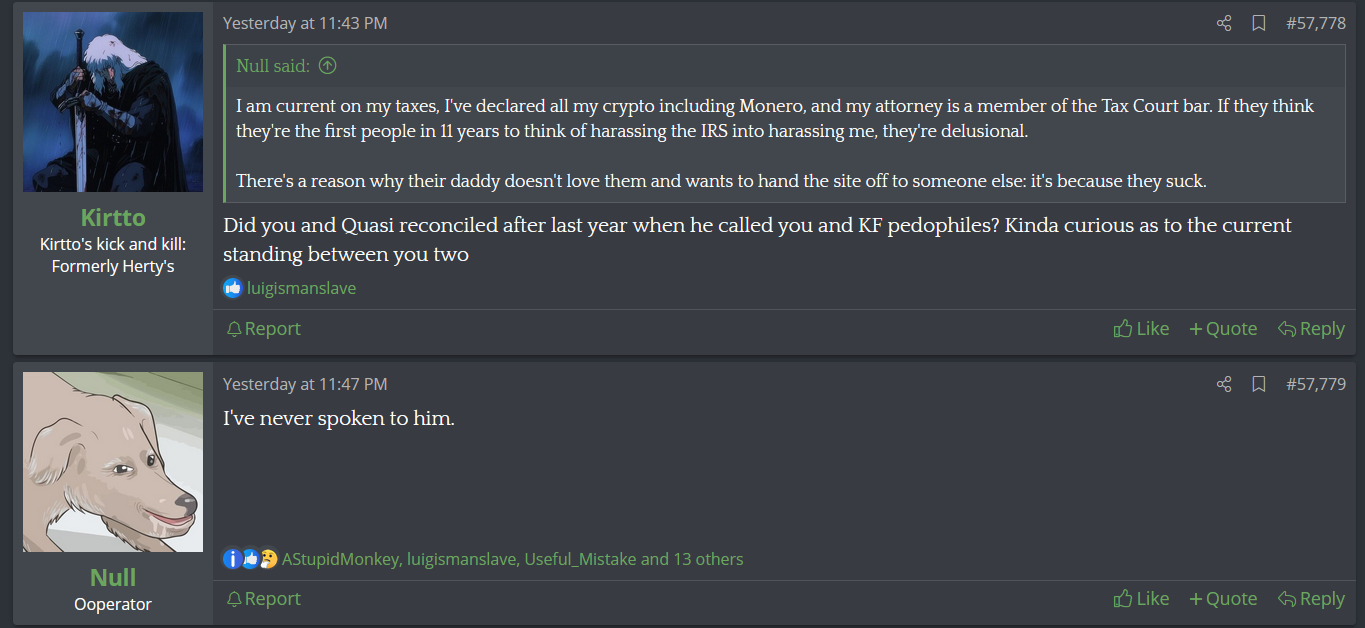Open Kirtto's avatar image

[x=113, y=102]
